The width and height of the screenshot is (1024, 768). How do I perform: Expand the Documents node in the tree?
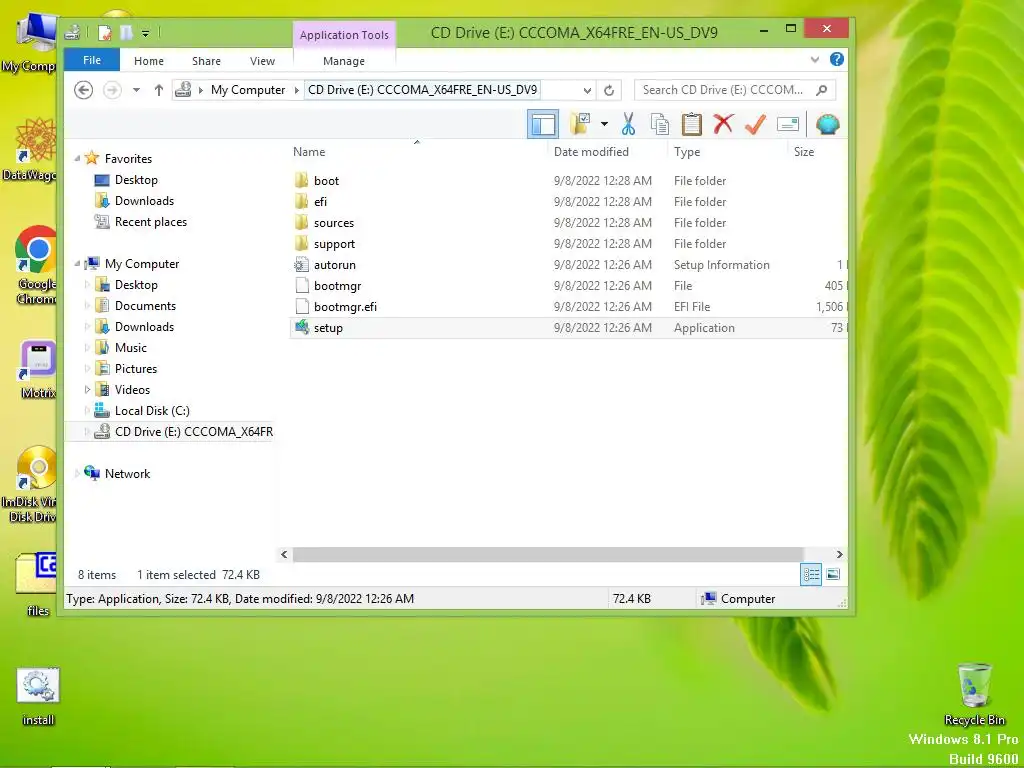click(x=88, y=306)
